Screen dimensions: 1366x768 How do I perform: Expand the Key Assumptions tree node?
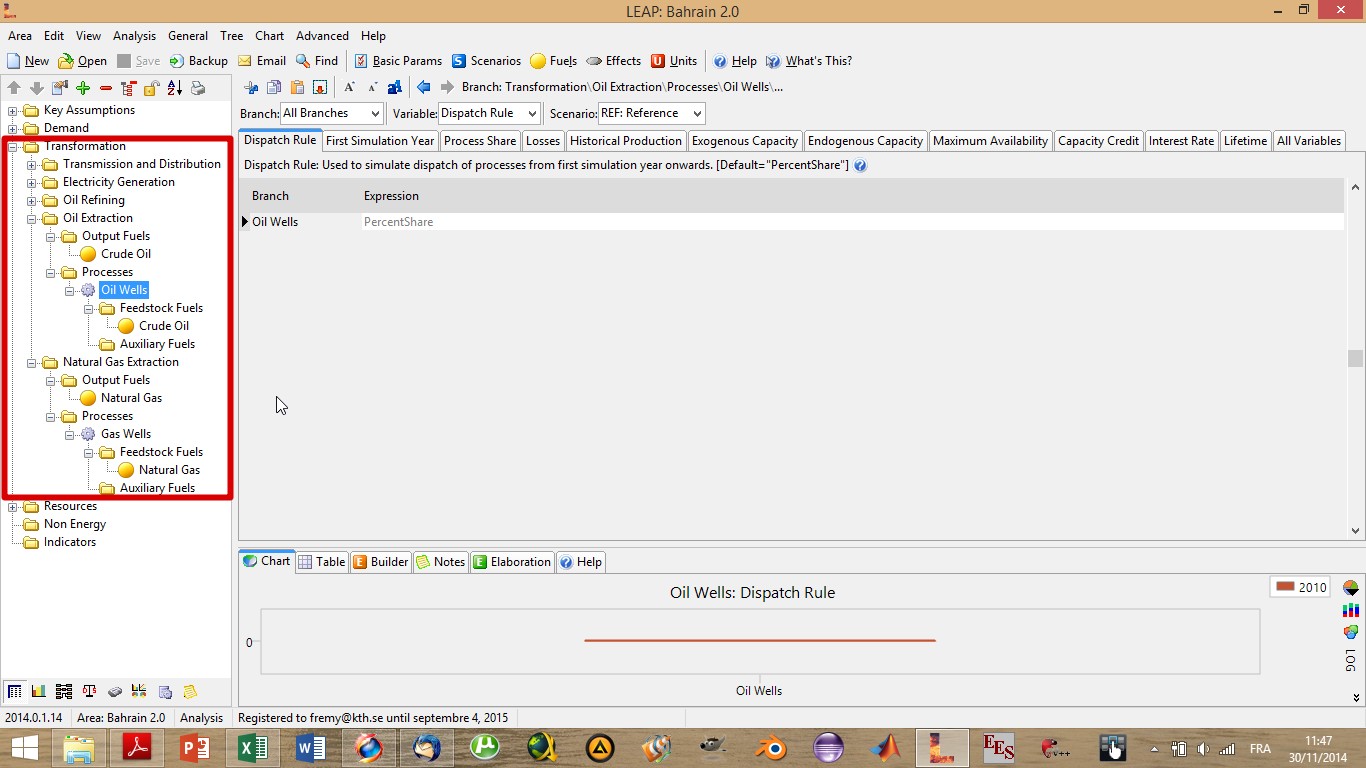(x=13, y=110)
